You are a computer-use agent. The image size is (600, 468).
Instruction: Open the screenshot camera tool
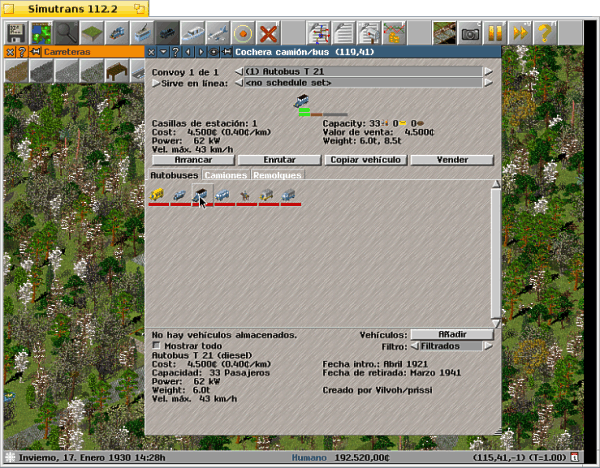470,33
